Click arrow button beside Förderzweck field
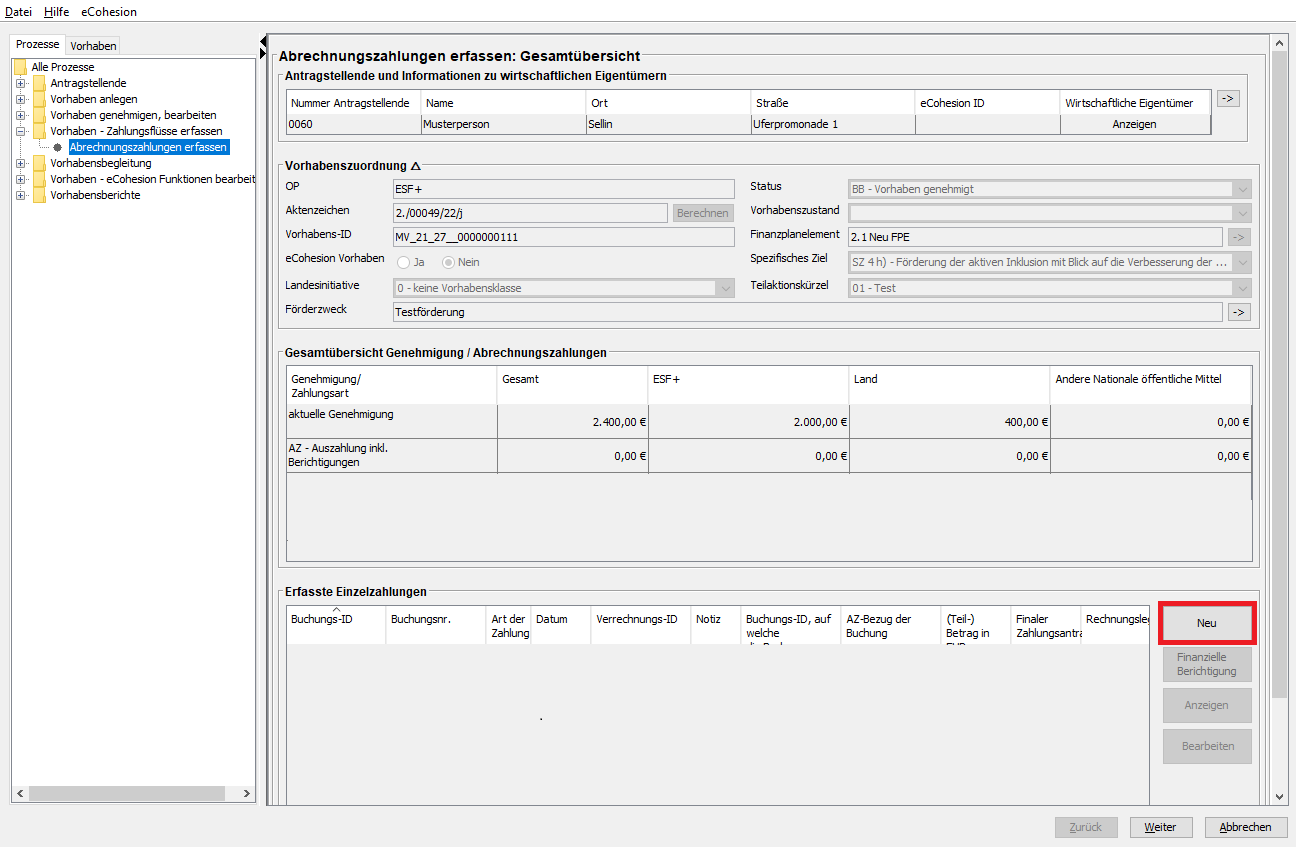 (1239, 312)
